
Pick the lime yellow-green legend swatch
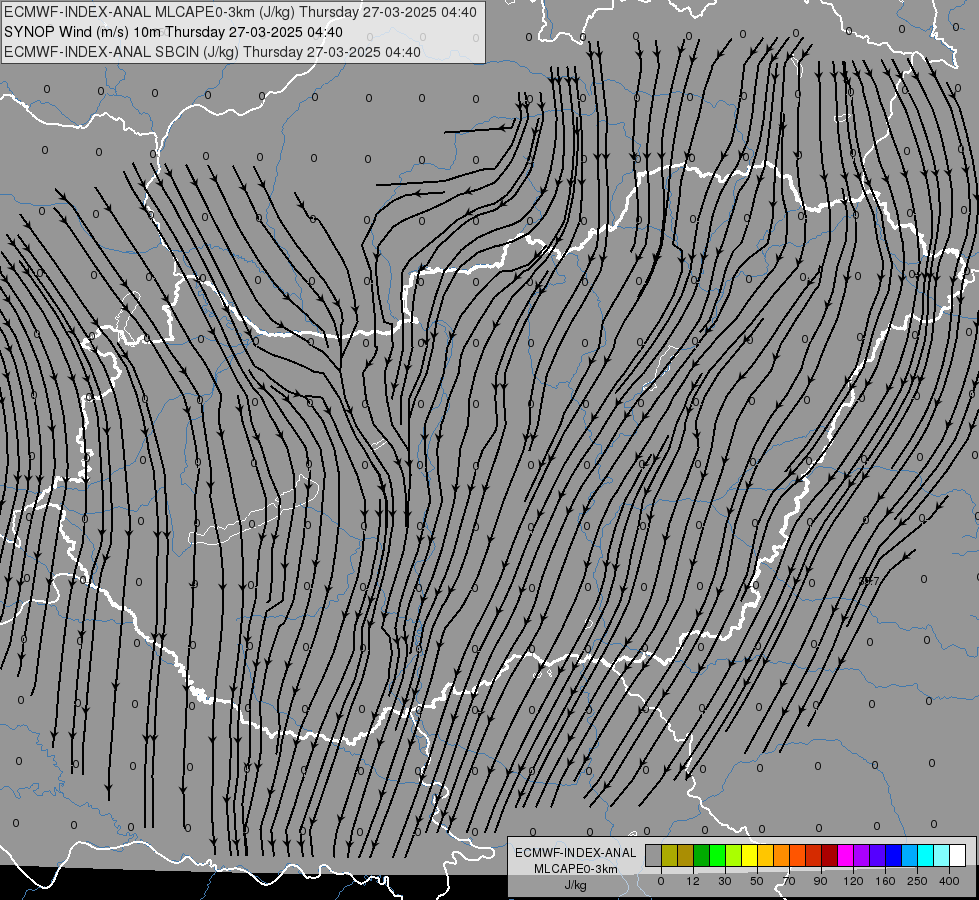pyautogui.click(x=734, y=856)
